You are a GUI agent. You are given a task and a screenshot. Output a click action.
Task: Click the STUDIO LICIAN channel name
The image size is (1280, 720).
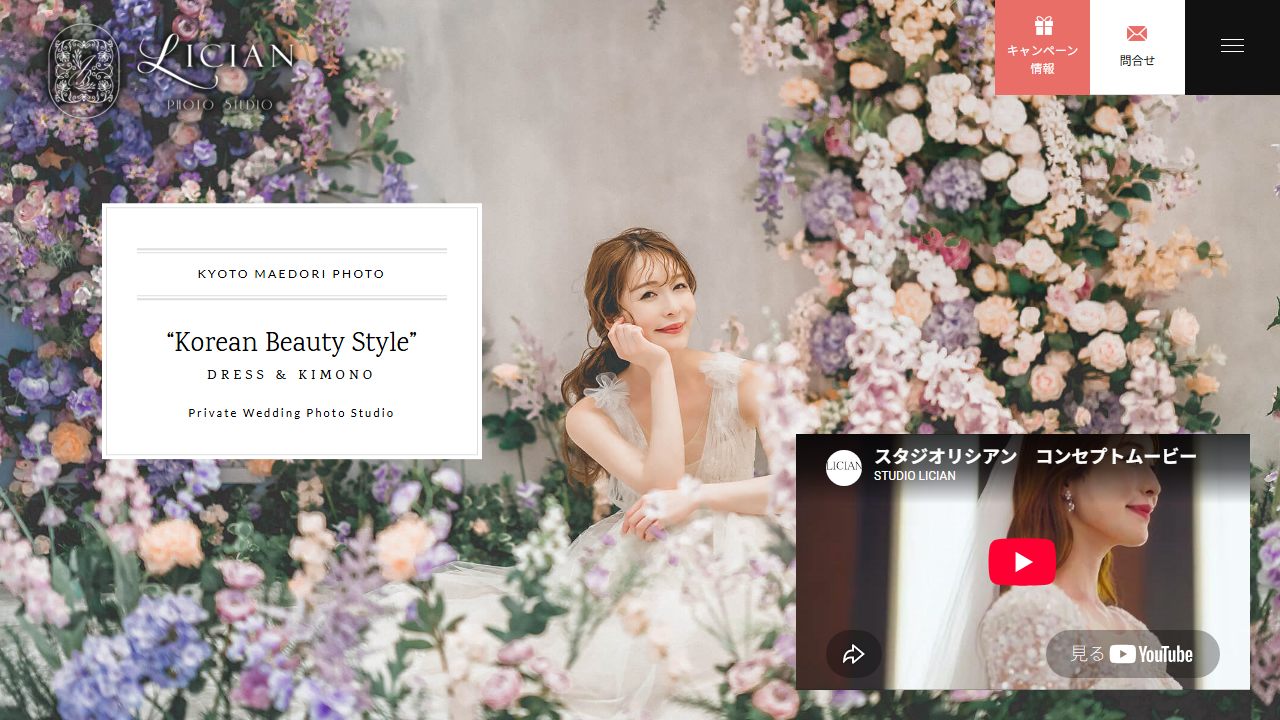915,476
